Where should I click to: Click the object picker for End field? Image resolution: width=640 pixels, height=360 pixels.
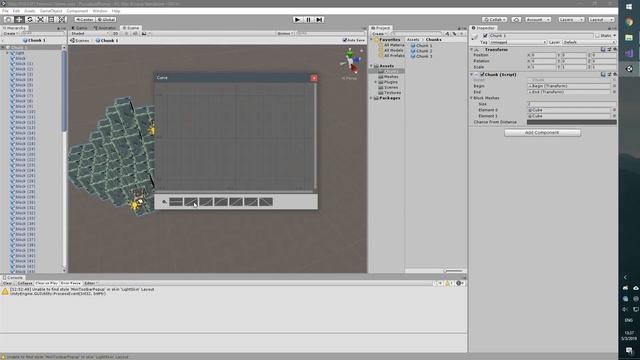coord(614,92)
